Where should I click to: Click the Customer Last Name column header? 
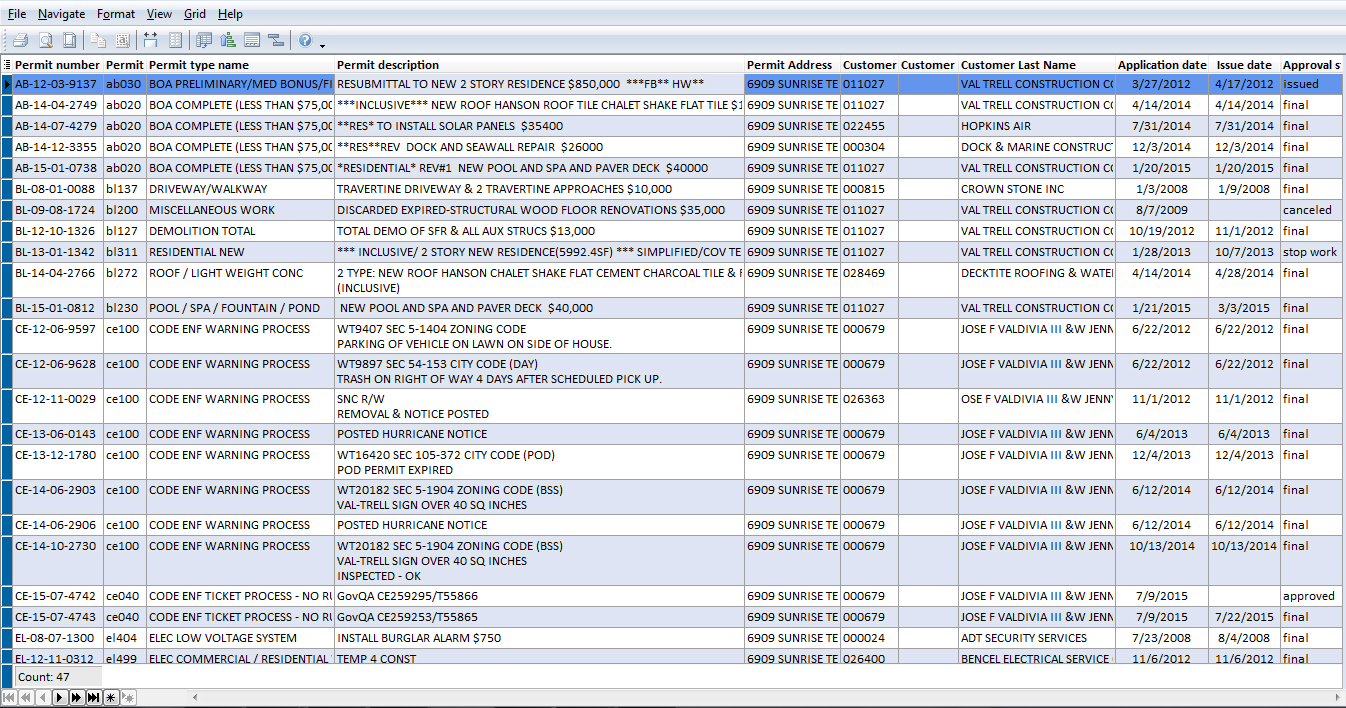tap(1018, 65)
